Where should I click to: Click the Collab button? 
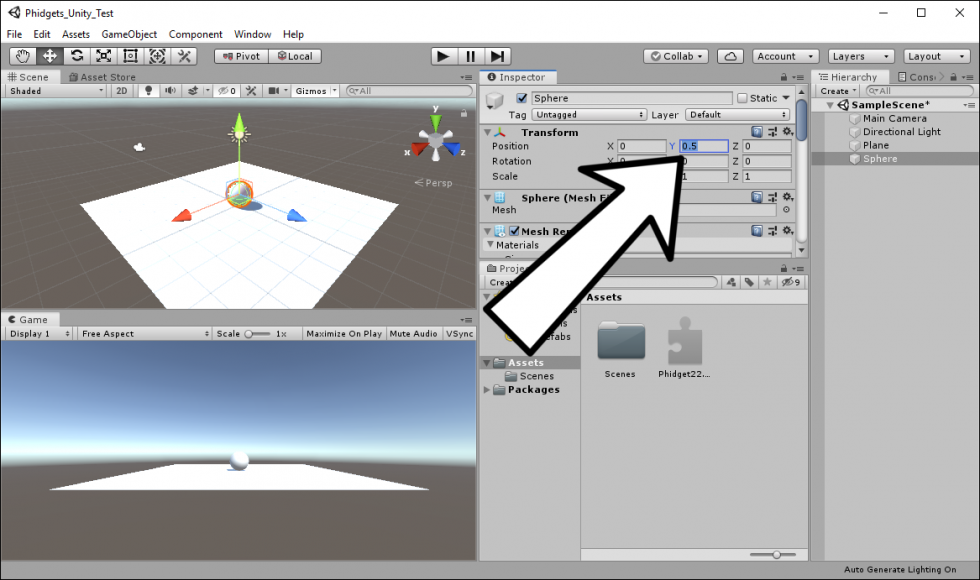(677, 56)
